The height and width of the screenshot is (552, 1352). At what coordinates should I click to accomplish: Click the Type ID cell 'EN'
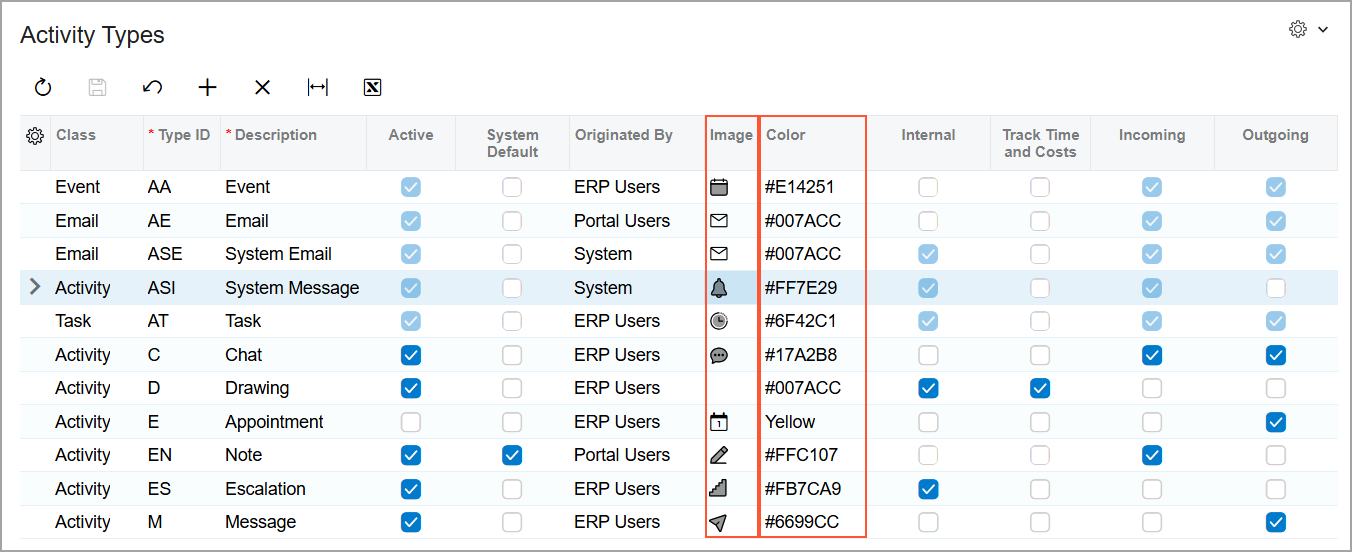[x=160, y=455]
